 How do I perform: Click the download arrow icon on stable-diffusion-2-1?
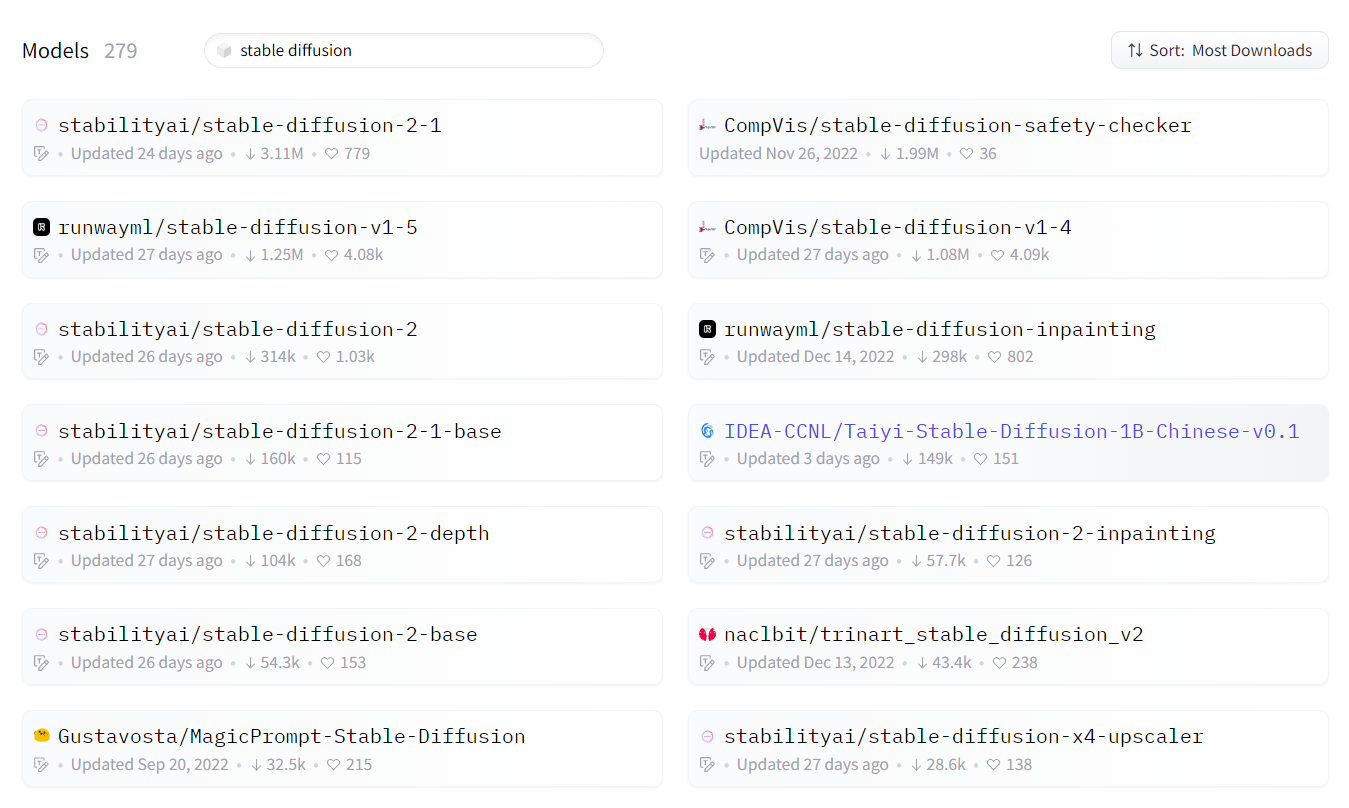pos(251,154)
